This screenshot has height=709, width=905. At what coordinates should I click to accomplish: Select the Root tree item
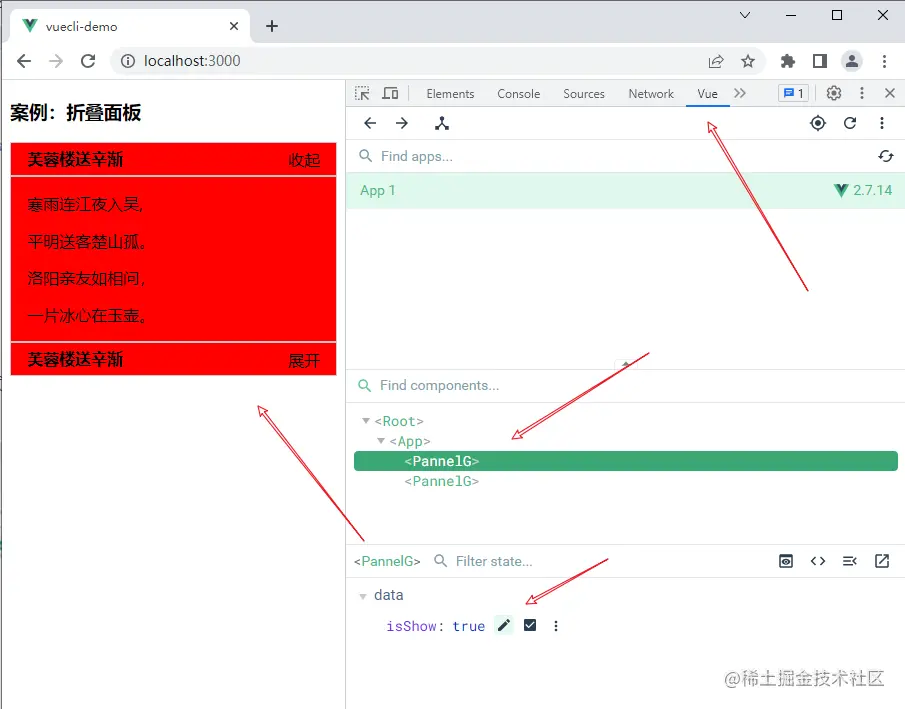[399, 421]
